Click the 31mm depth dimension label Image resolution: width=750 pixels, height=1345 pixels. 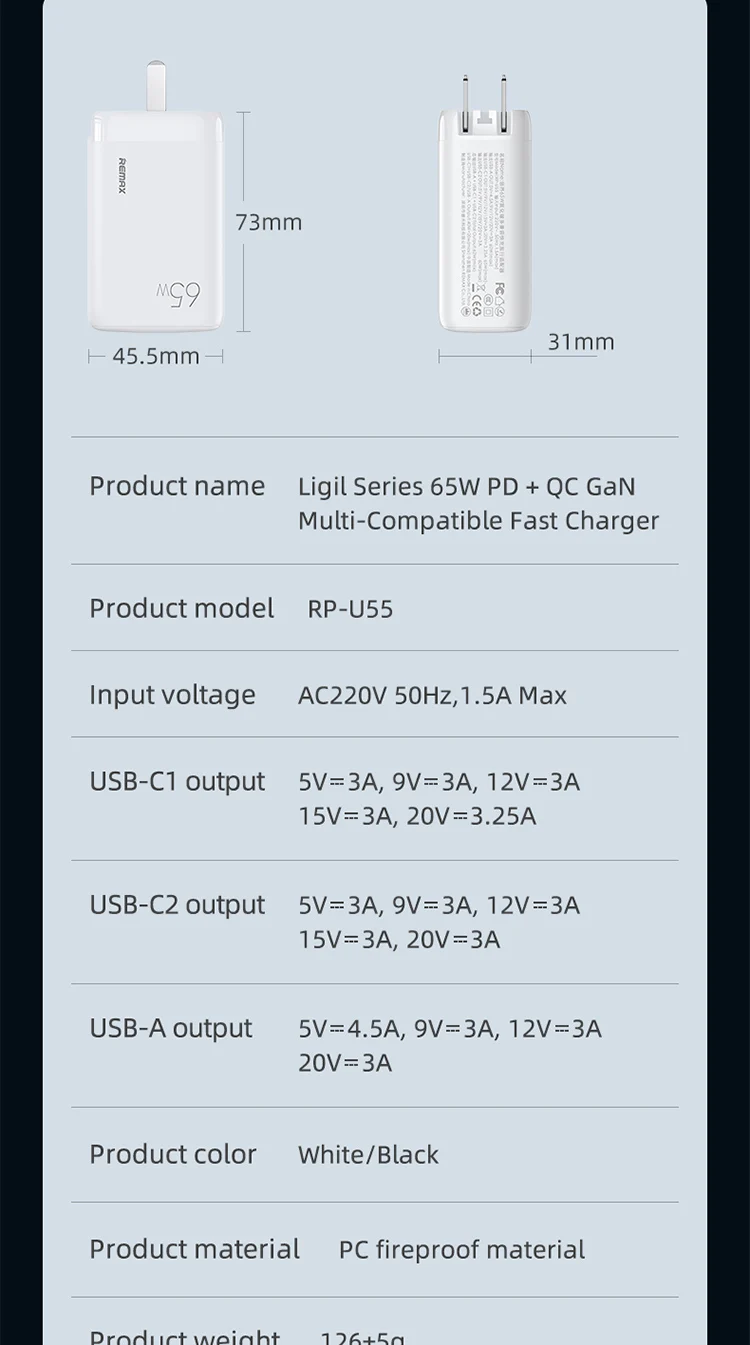(581, 342)
